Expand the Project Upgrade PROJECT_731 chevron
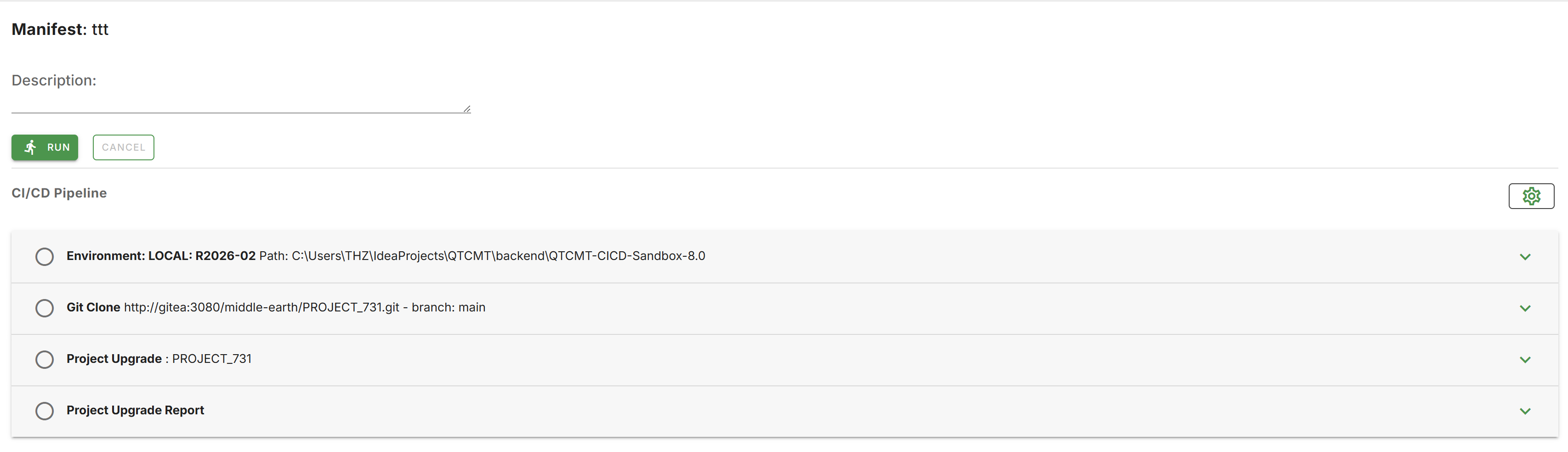This screenshot has height=452, width=1568. coord(1525,360)
